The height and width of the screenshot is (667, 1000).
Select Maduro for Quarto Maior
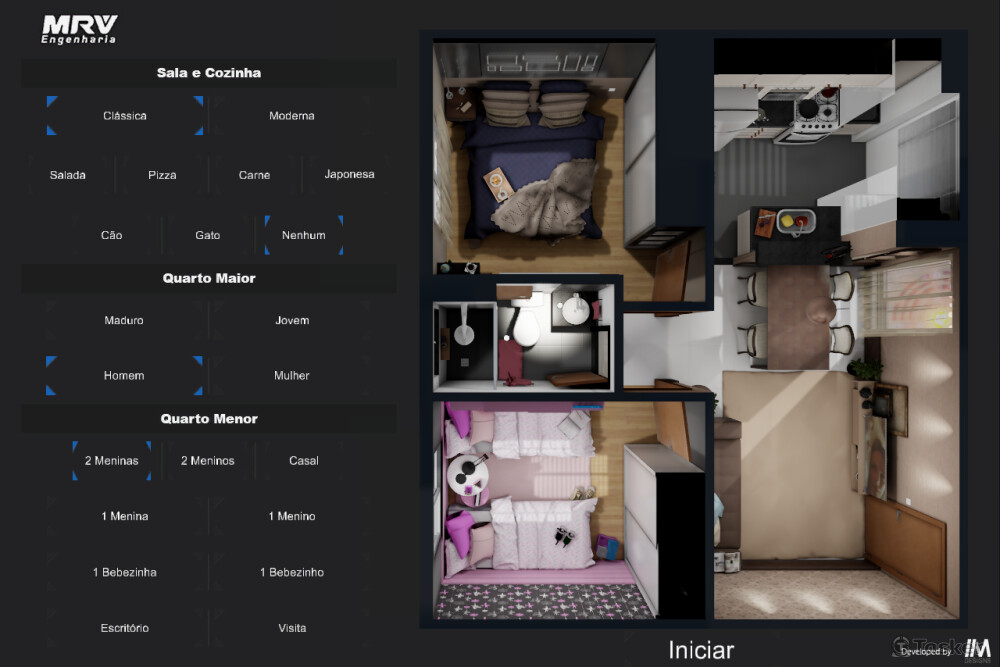point(124,321)
